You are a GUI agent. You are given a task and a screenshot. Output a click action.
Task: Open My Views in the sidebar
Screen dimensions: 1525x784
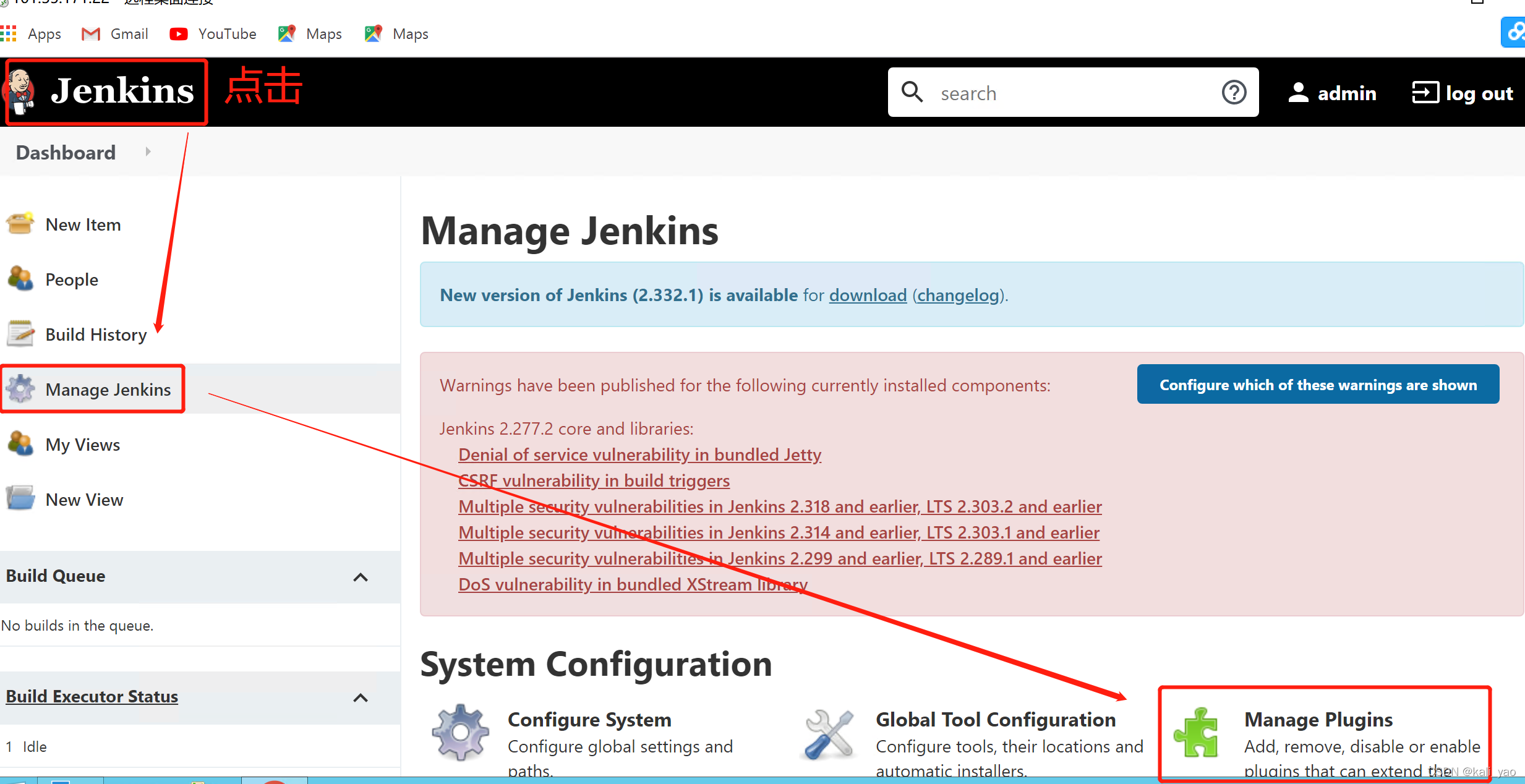point(83,445)
